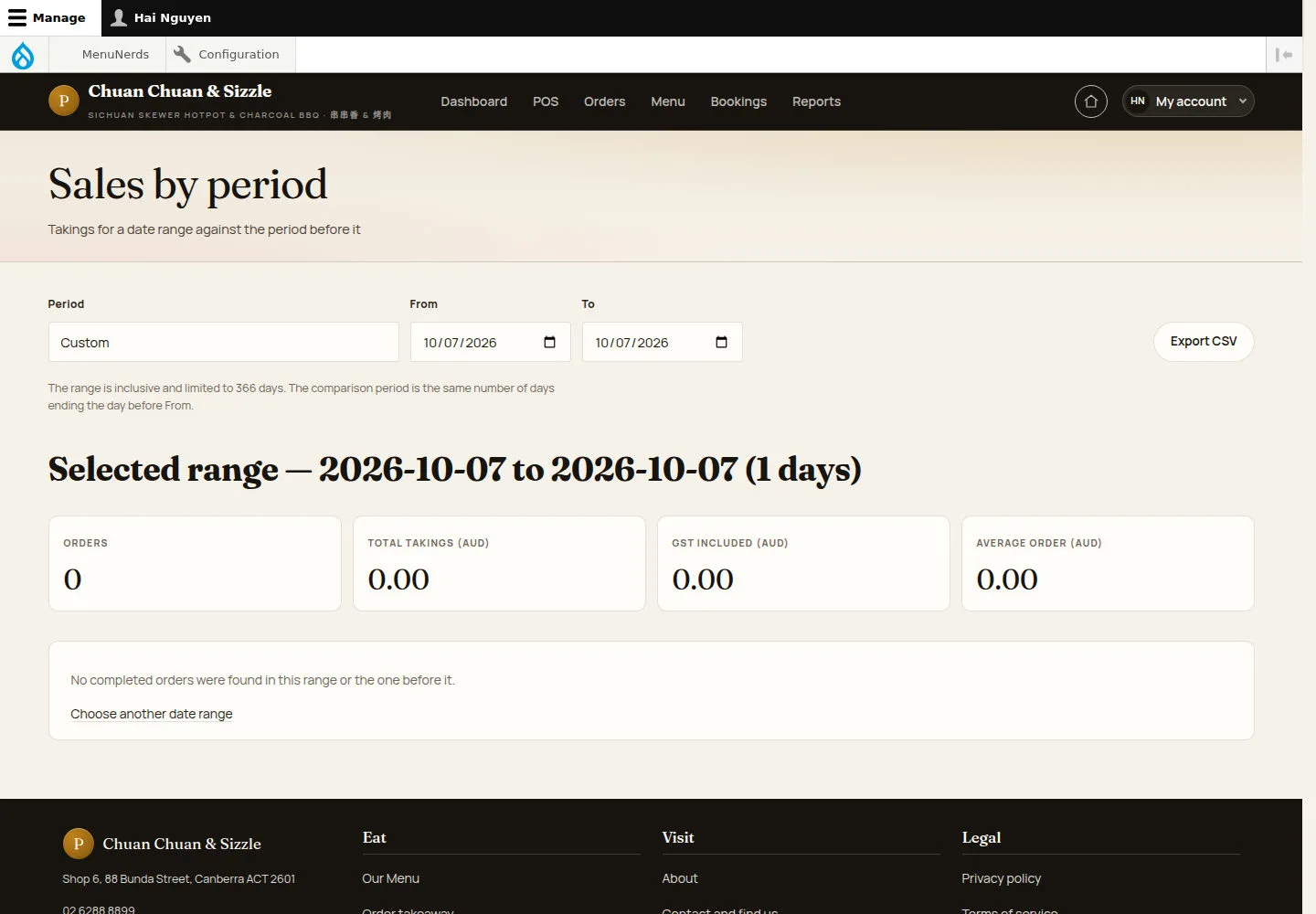This screenshot has height=914, width=1316.
Task: Click the HN avatar badge
Action: coord(1138,101)
